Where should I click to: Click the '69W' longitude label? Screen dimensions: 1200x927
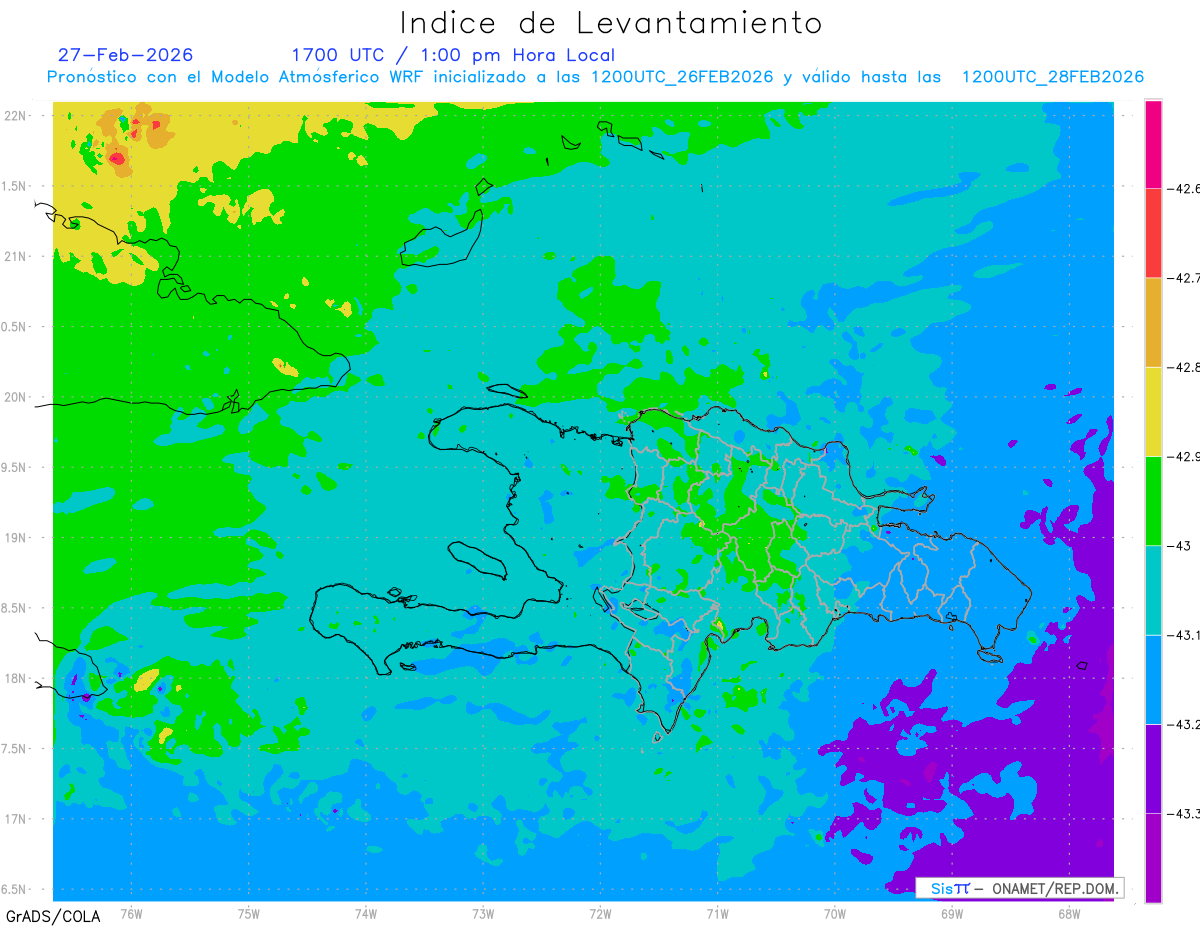[952, 913]
